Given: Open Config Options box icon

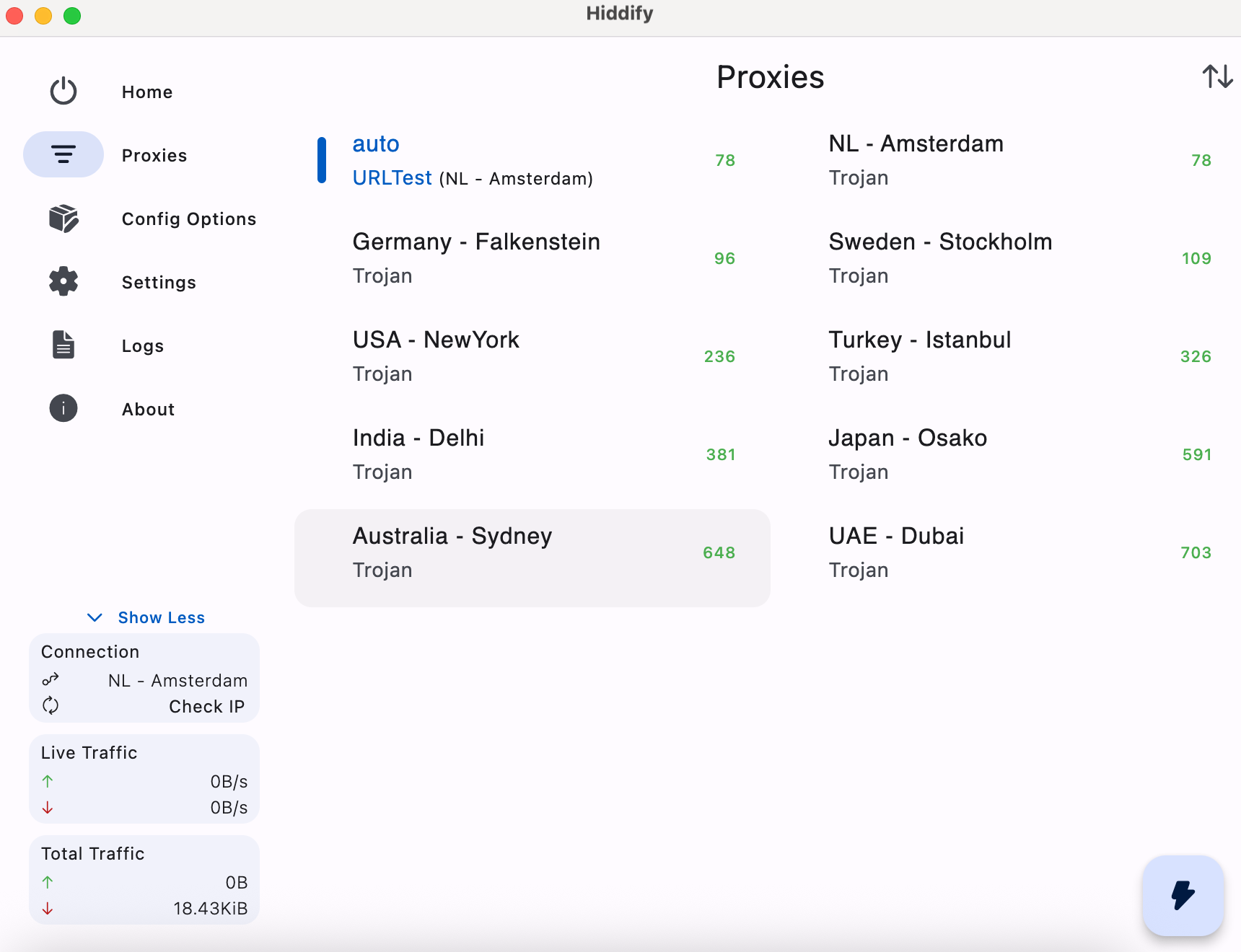Looking at the screenshot, I should click(63, 219).
